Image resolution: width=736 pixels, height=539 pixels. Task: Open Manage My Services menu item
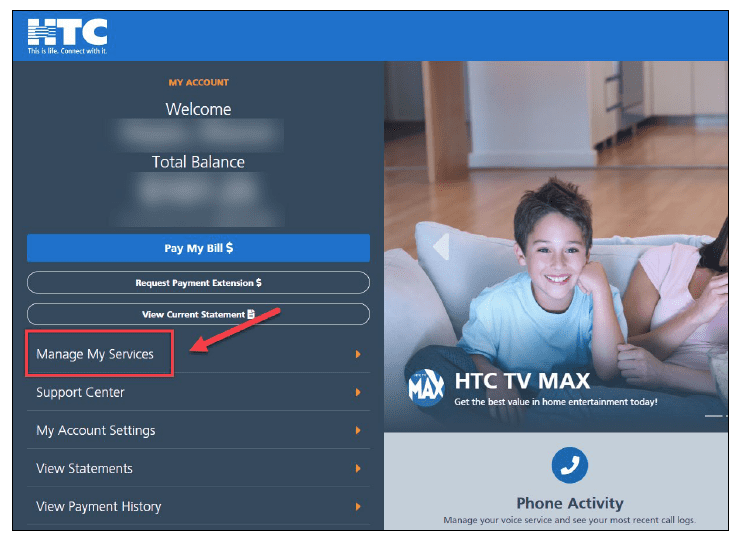click(198, 354)
